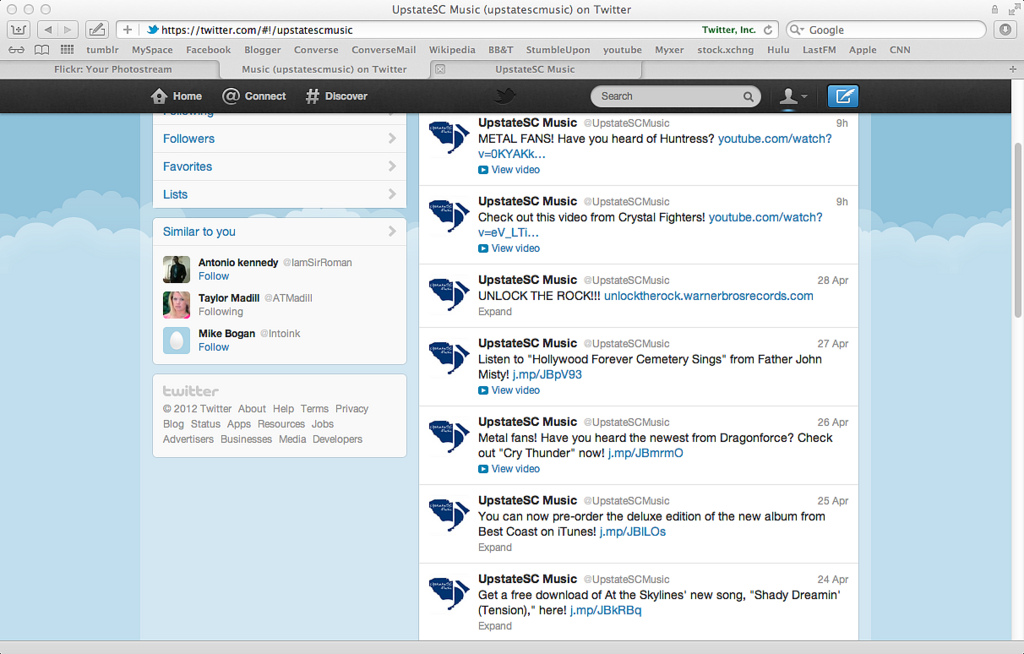
Task: Open the j.mp/JBkRBq link
Action: click(605, 610)
